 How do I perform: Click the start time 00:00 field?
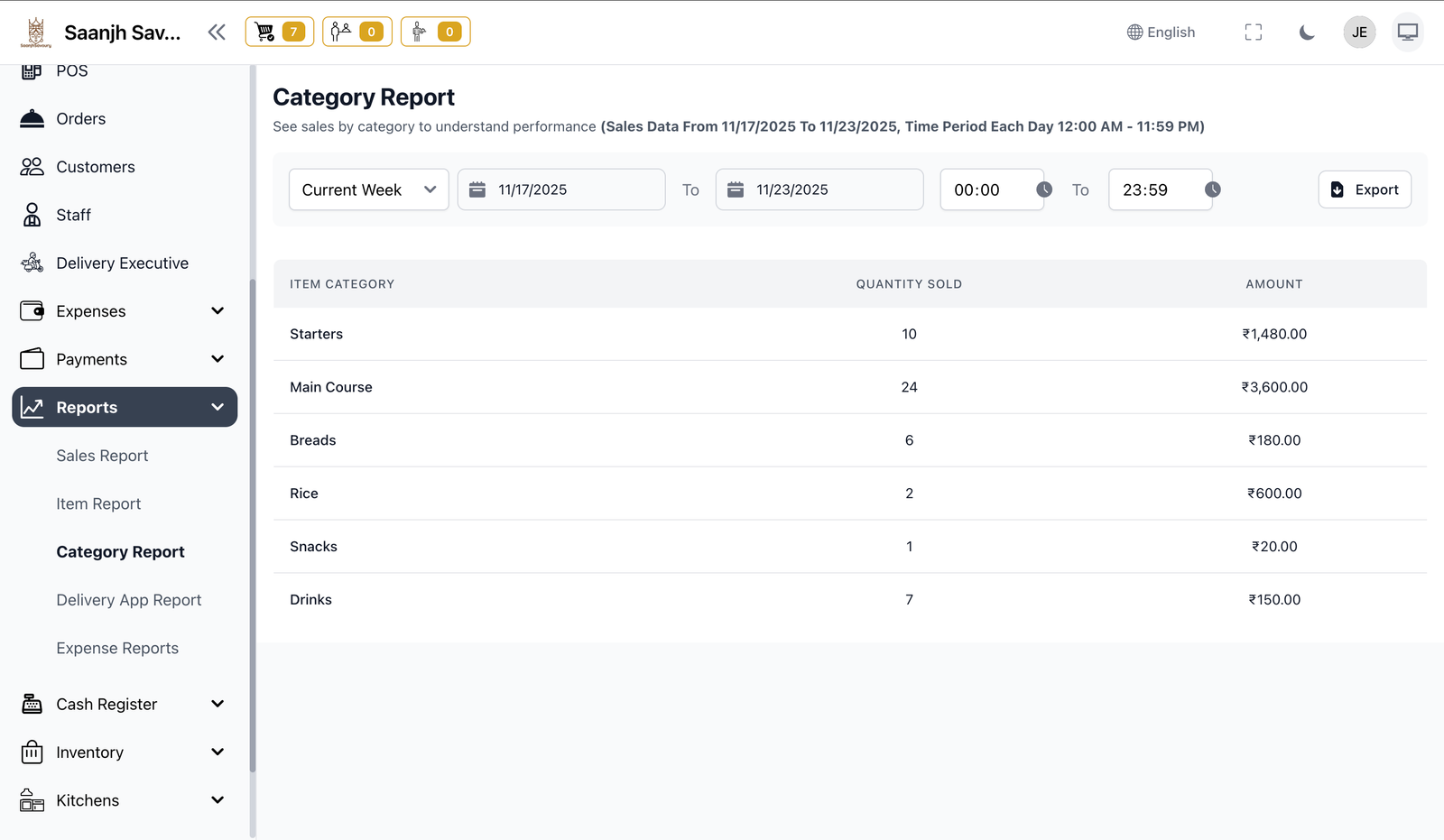tap(984, 189)
